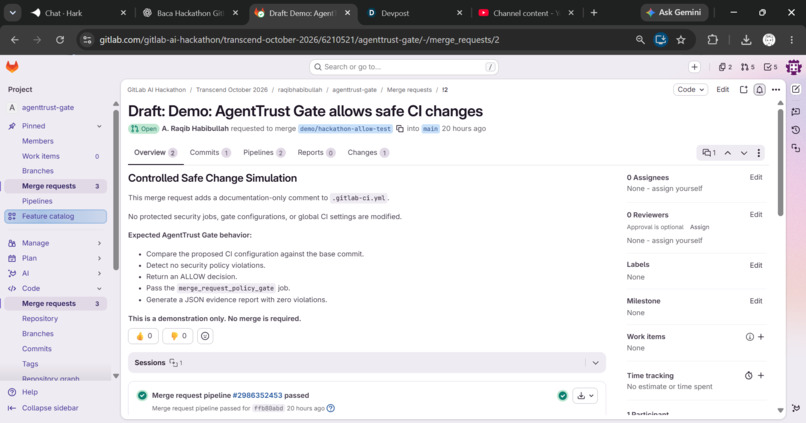Add emoji reaction smiley button

[x=205, y=336]
